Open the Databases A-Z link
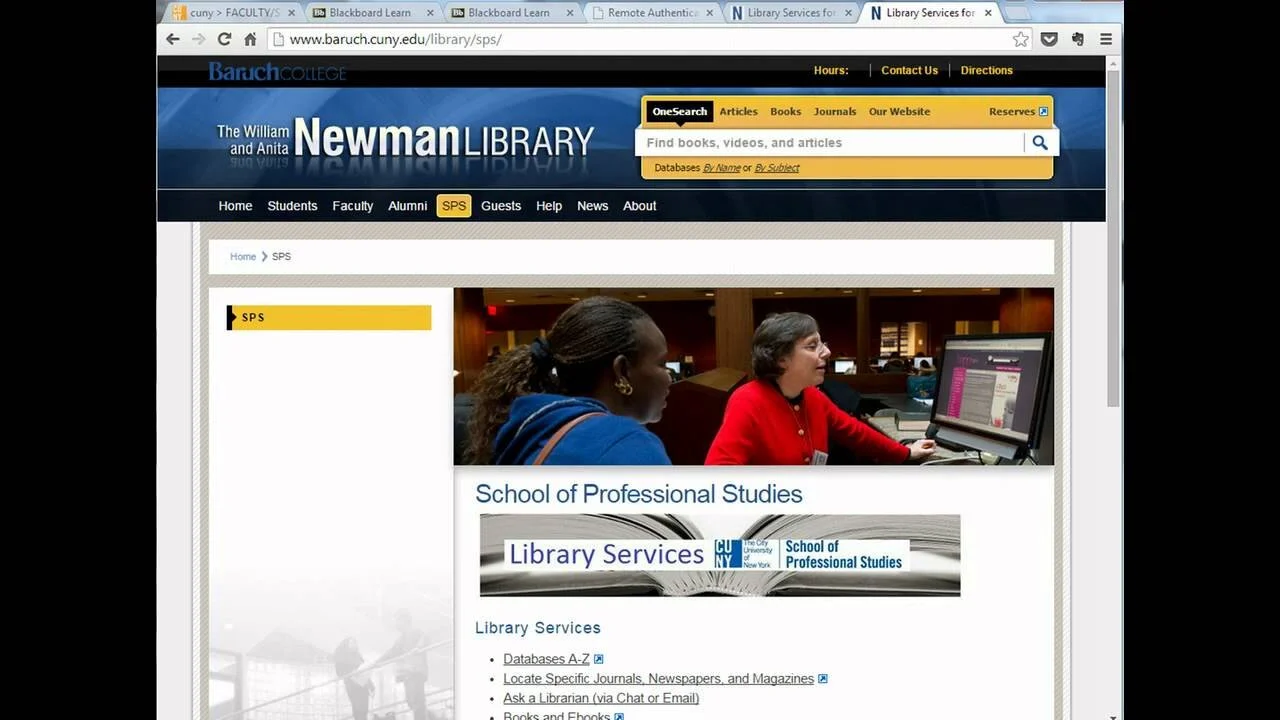Screen dimensions: 1280x720 tap(546, 659)
